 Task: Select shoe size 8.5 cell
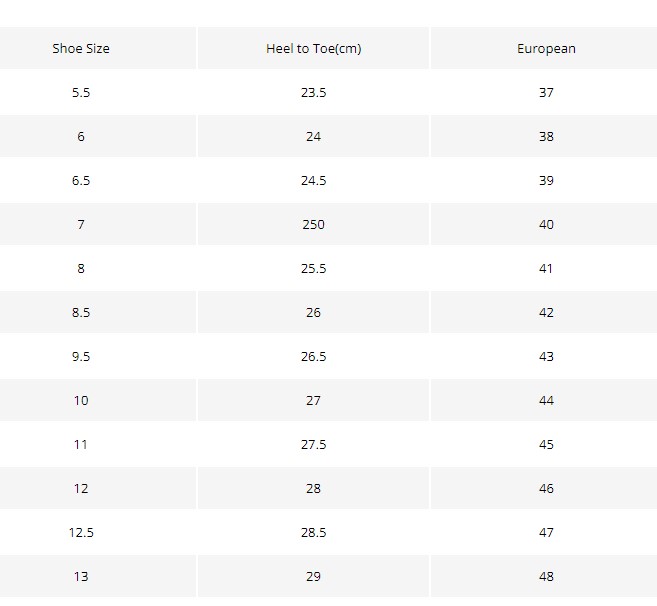click(x=81, y=313)
